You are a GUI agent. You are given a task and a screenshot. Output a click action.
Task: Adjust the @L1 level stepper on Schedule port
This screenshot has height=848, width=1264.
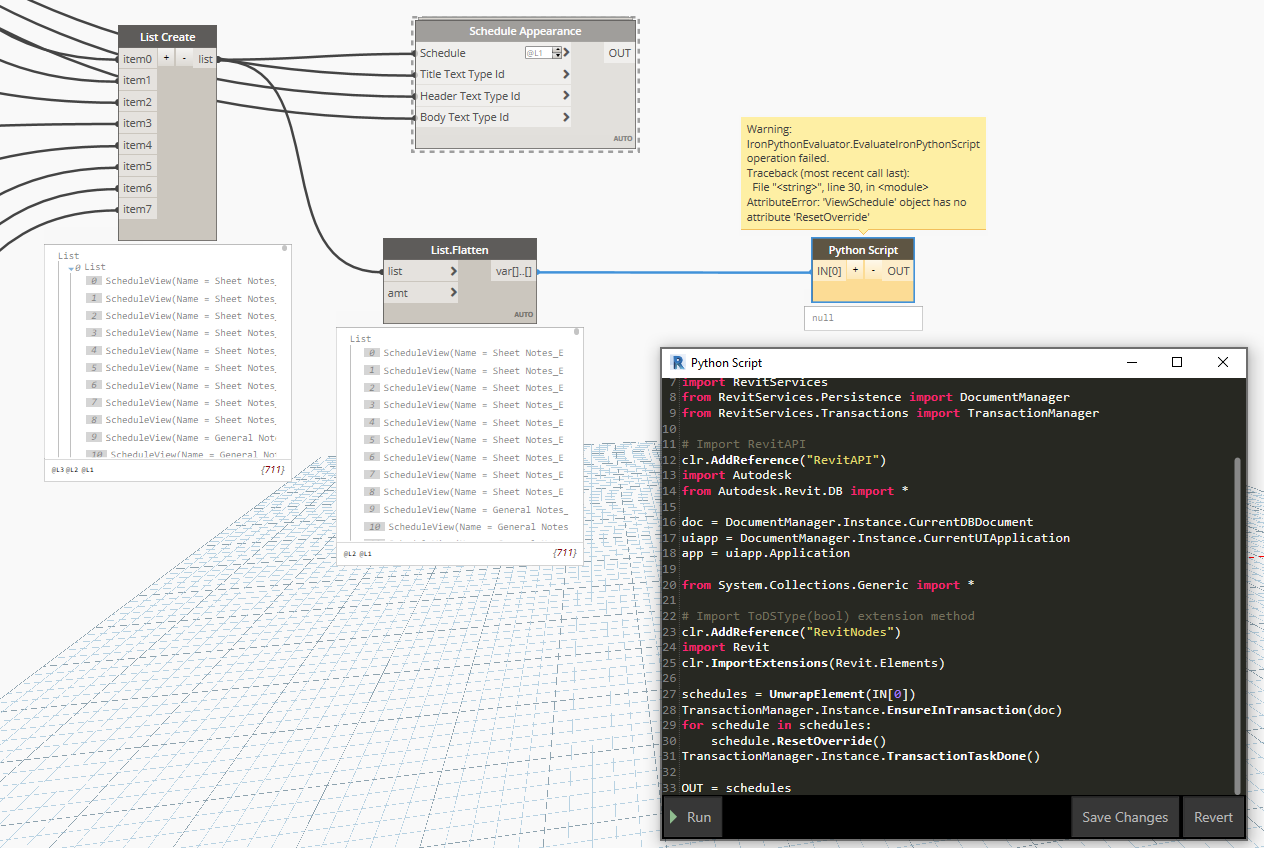[556, 53]
